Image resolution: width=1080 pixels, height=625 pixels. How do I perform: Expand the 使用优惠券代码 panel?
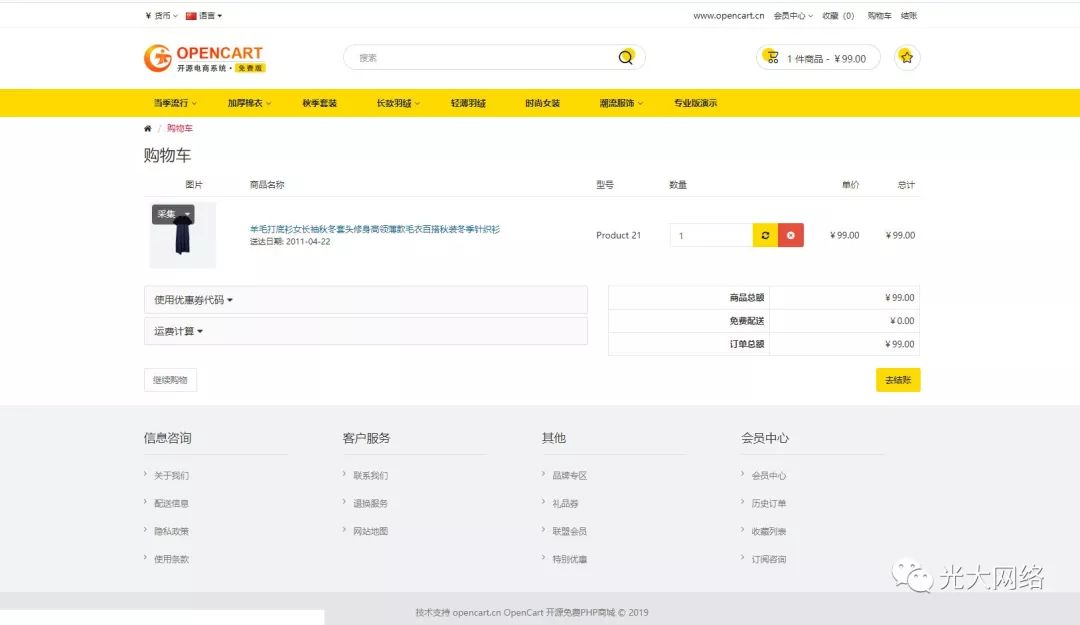pyautogui.click(x=193, y=300)
